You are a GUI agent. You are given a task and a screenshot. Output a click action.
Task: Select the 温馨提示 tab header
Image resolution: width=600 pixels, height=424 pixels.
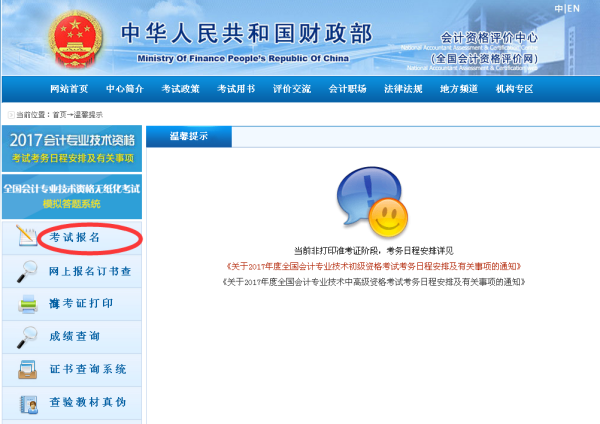click(x=189, y=136)
